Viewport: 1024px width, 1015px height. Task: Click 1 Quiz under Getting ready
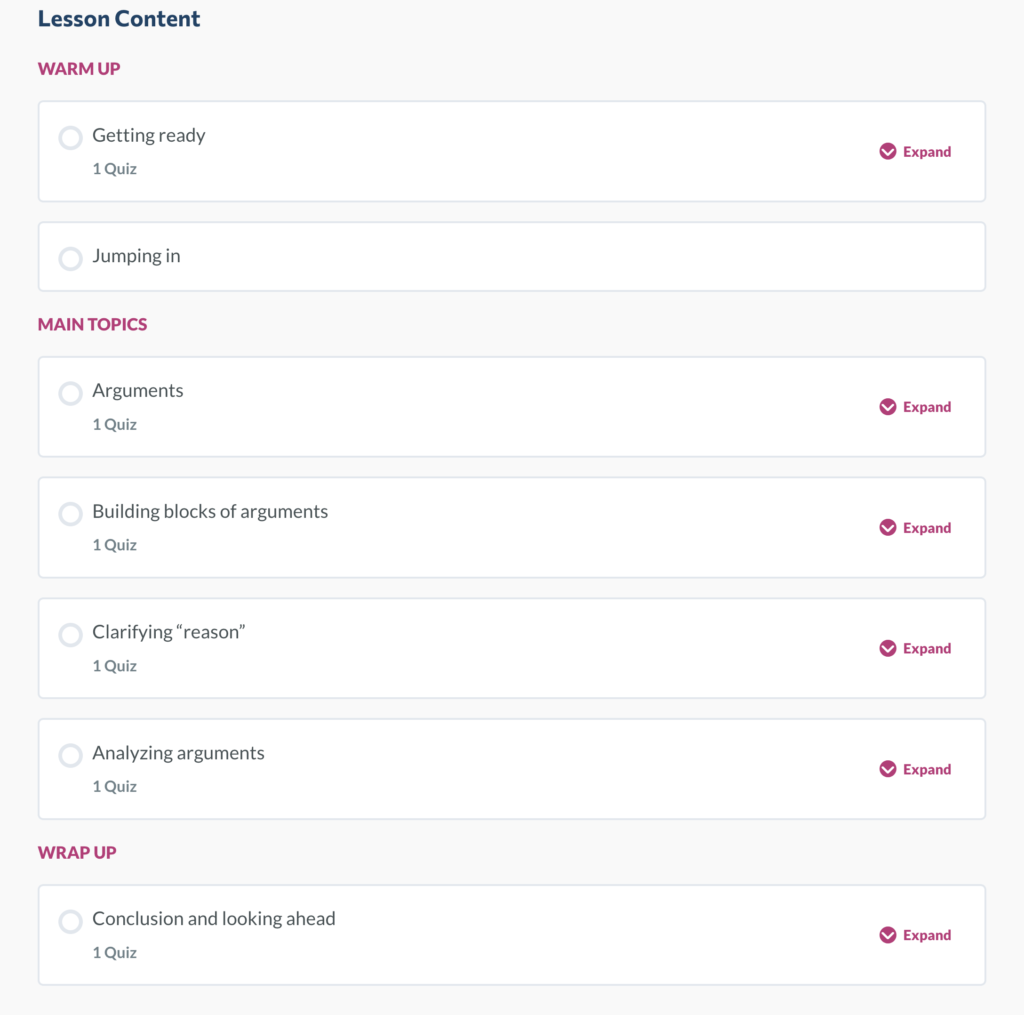click(x=114, y=169)
